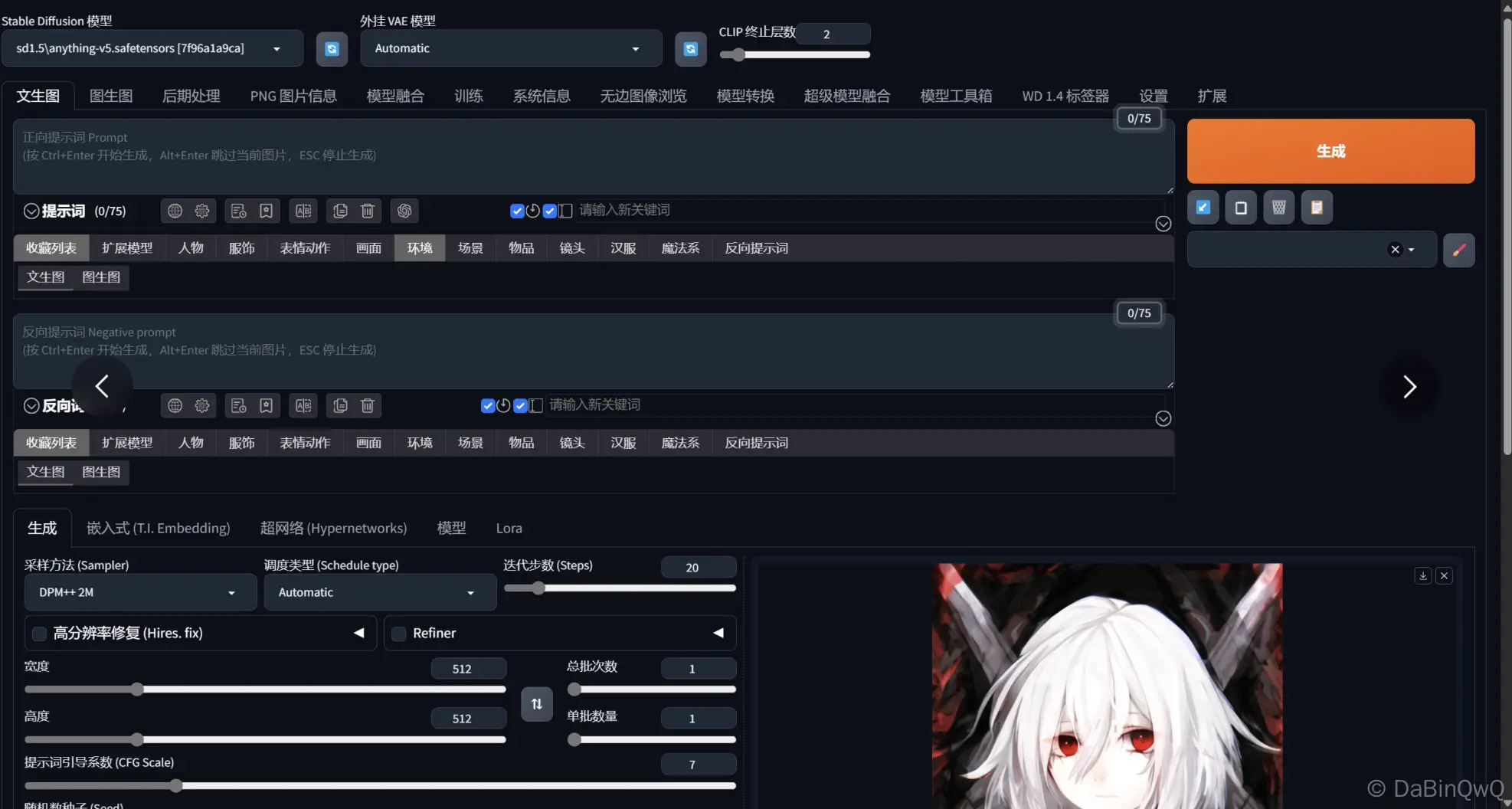The width and height of the screenshot is (1512, 809).
Task: Download the generated preview image
Action: click(1423, 576)
